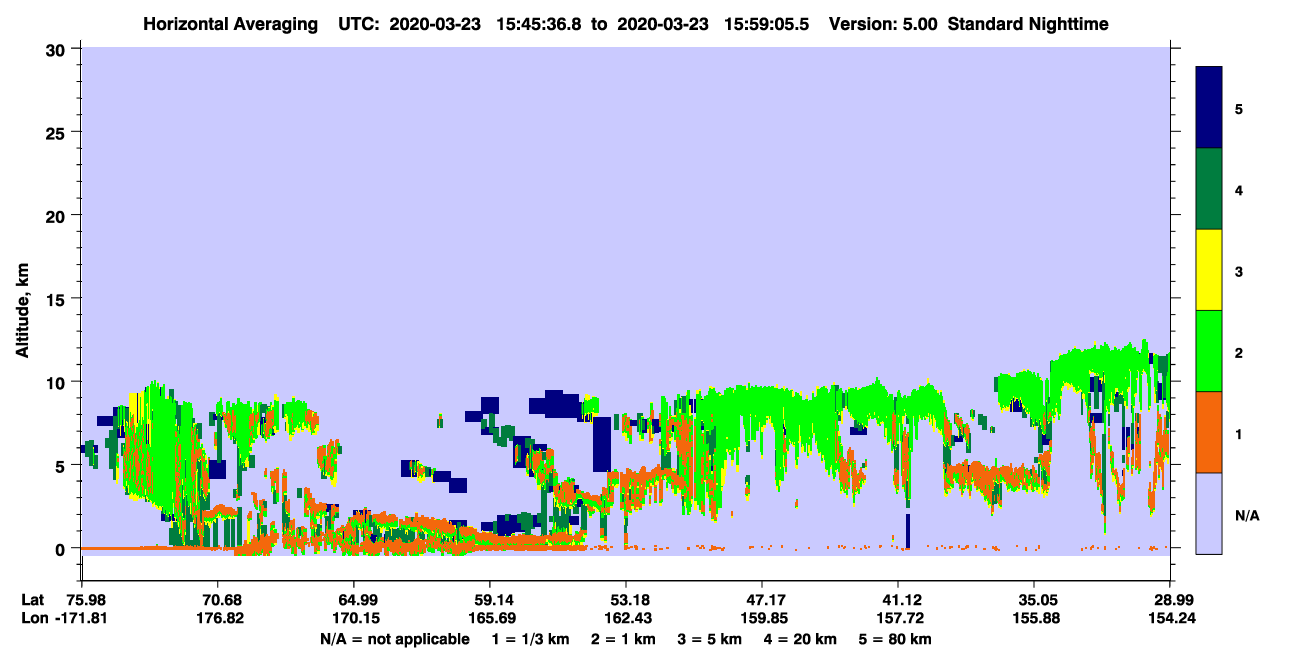Image resolution: width=1300 pixels, height=667 pixels.
Task: Click 'Version: 5.00' in the title
Action: (x=883, y=24)
